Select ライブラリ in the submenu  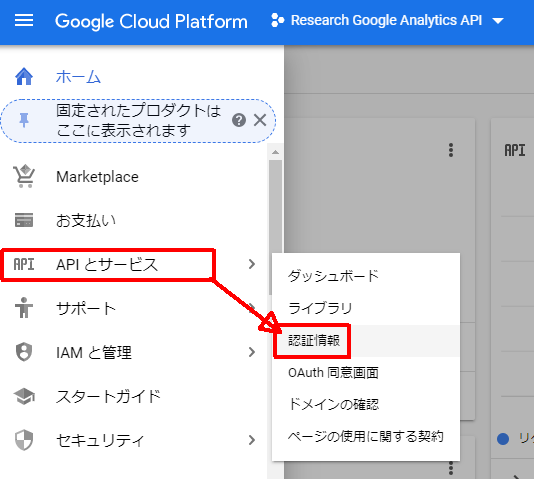[x=366, y=308]
